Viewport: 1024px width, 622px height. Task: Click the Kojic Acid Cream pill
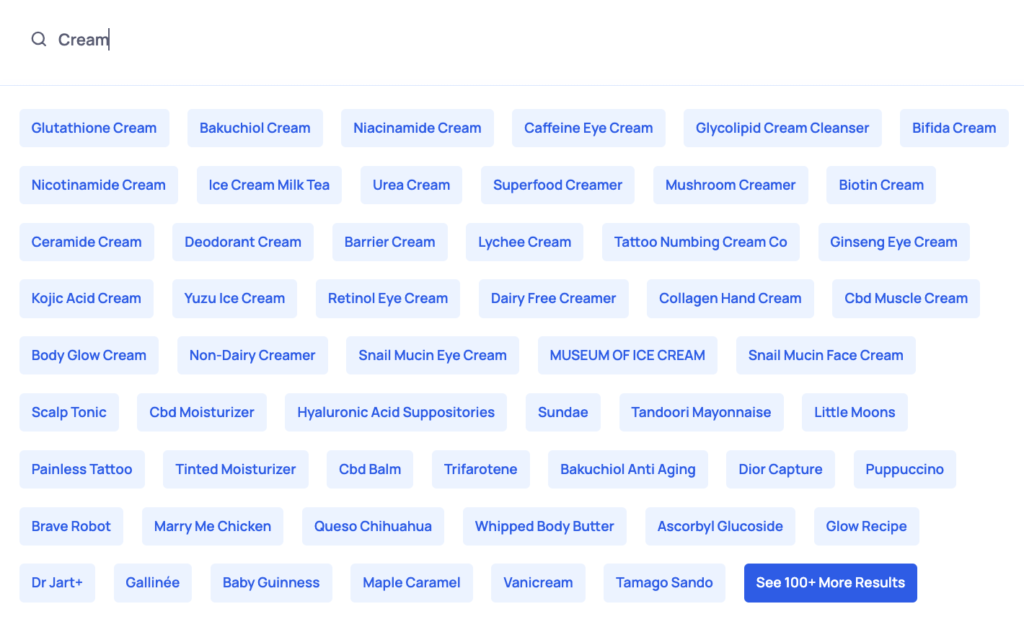tap(86, 298)
